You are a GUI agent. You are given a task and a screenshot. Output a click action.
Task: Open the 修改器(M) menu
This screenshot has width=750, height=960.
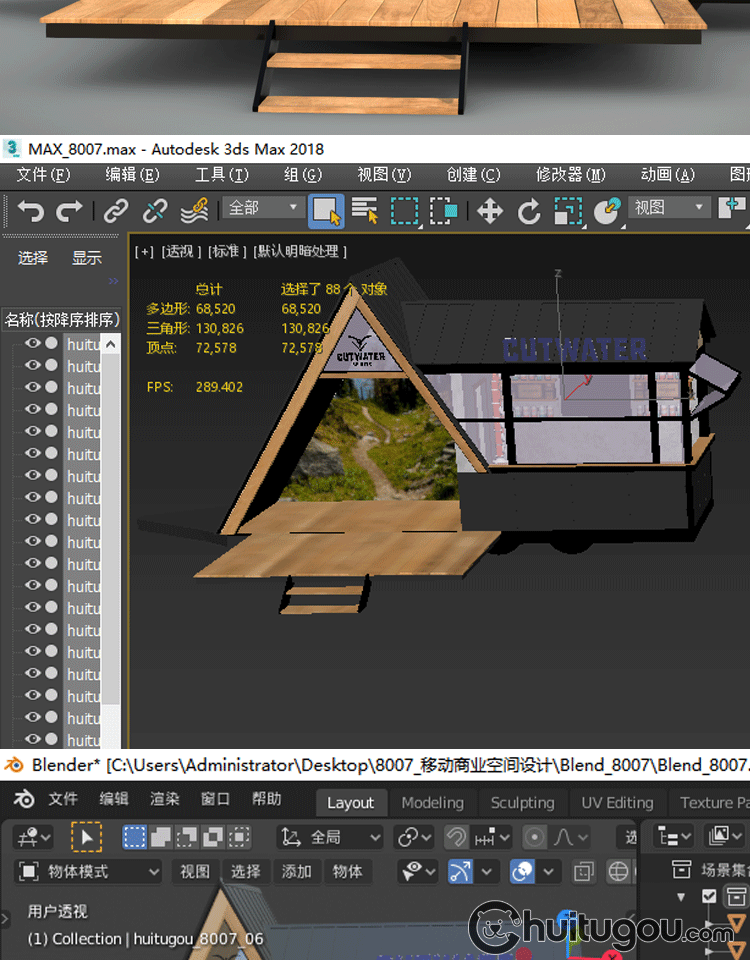click(570, 175)
